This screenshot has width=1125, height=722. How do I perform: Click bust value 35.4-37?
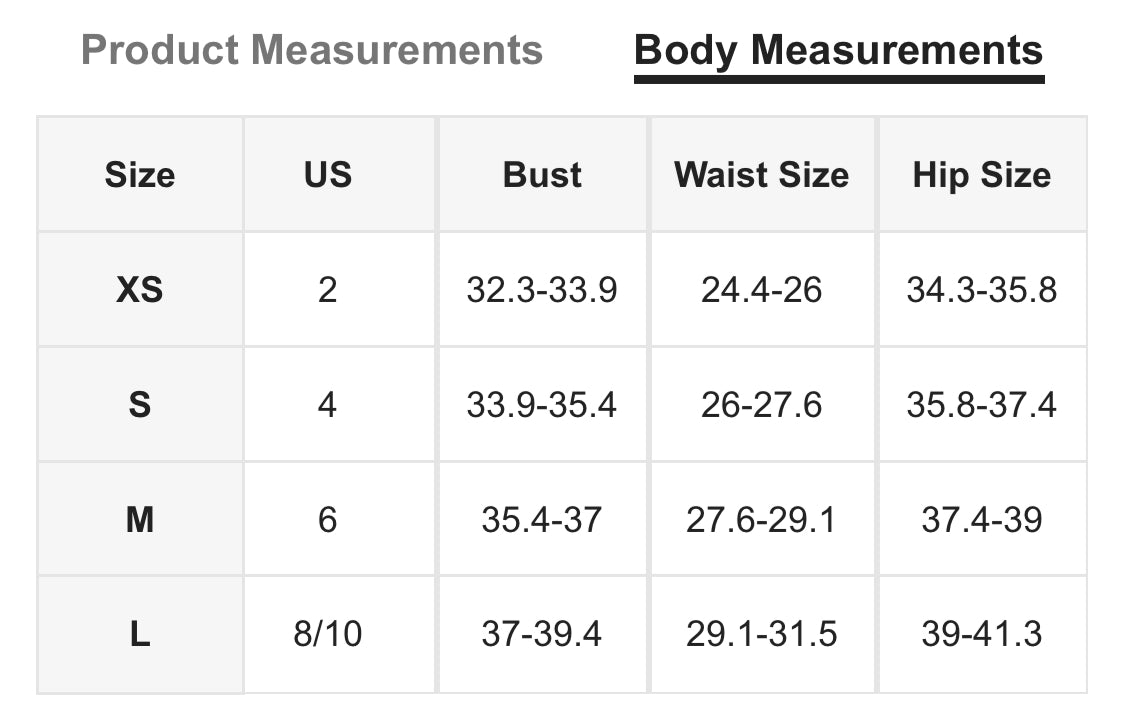pyautogui.click(x=542, y=520)
